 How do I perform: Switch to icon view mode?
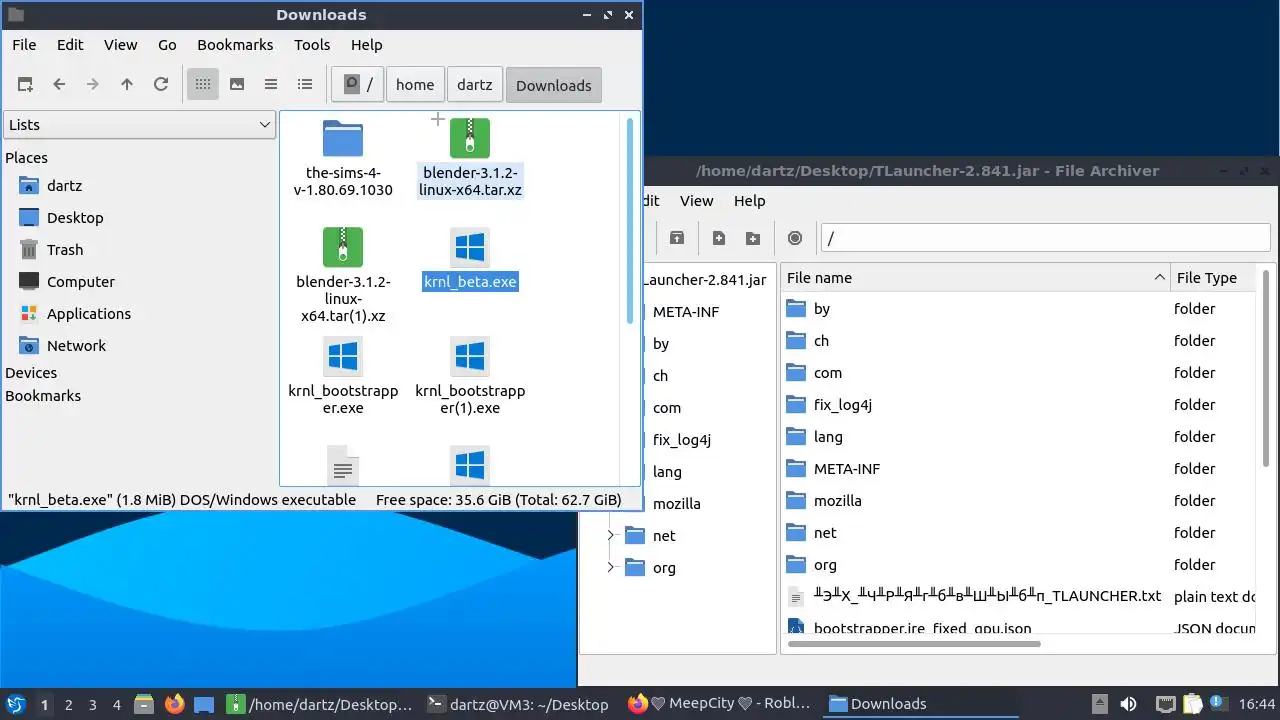pos(203,85)
